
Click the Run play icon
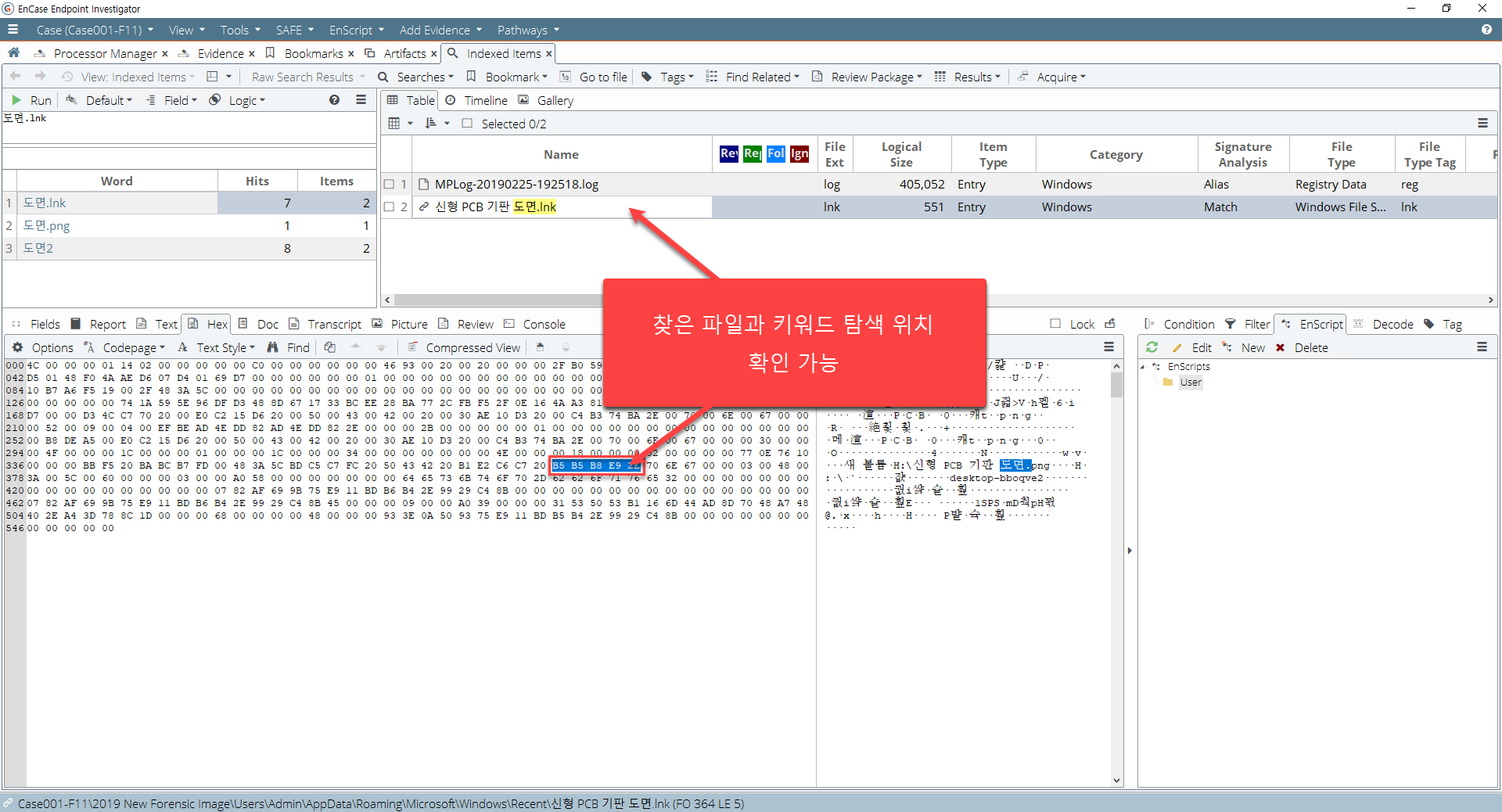tap(16, 100)
